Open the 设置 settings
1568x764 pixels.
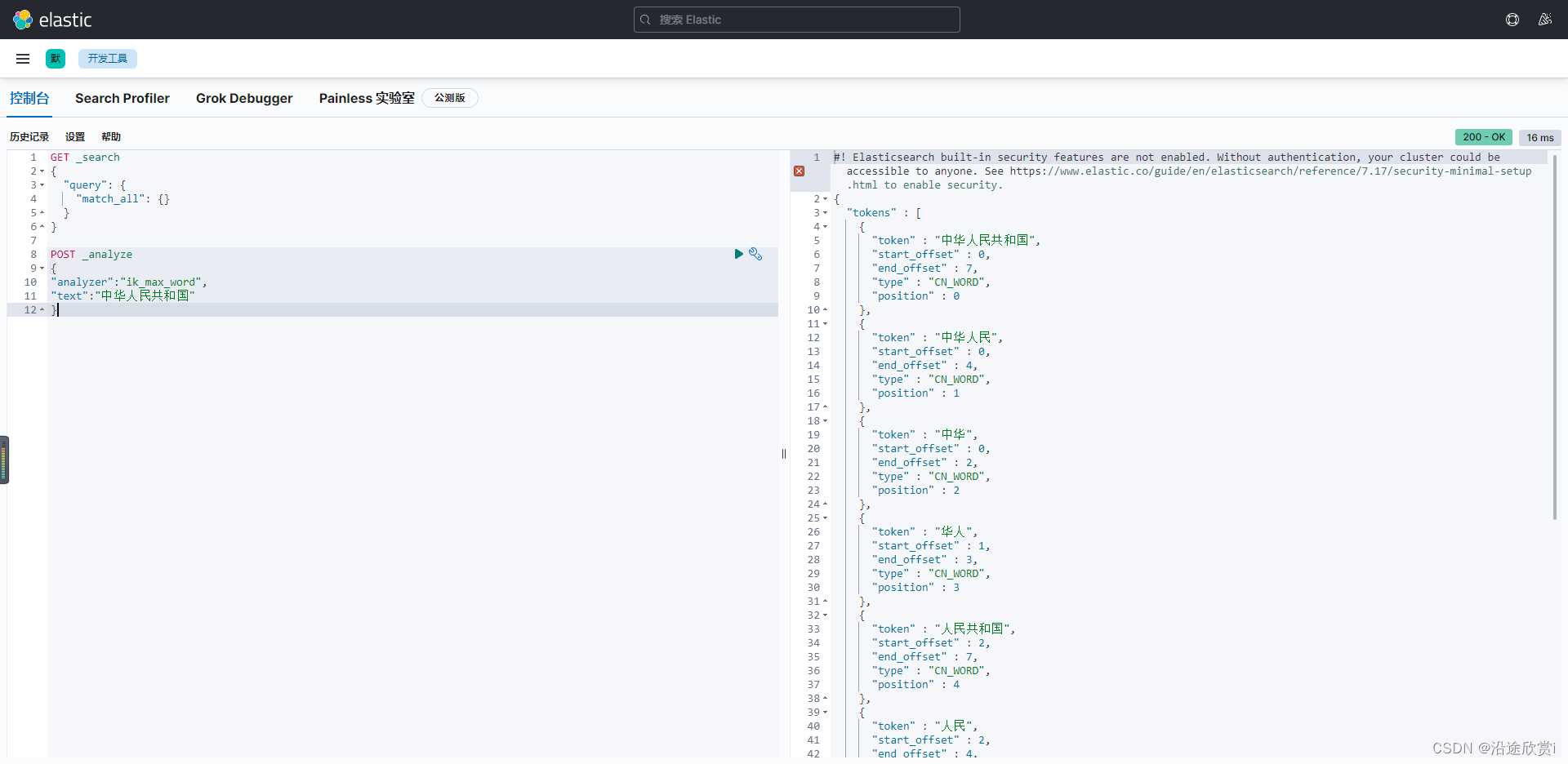coord(75,137)
